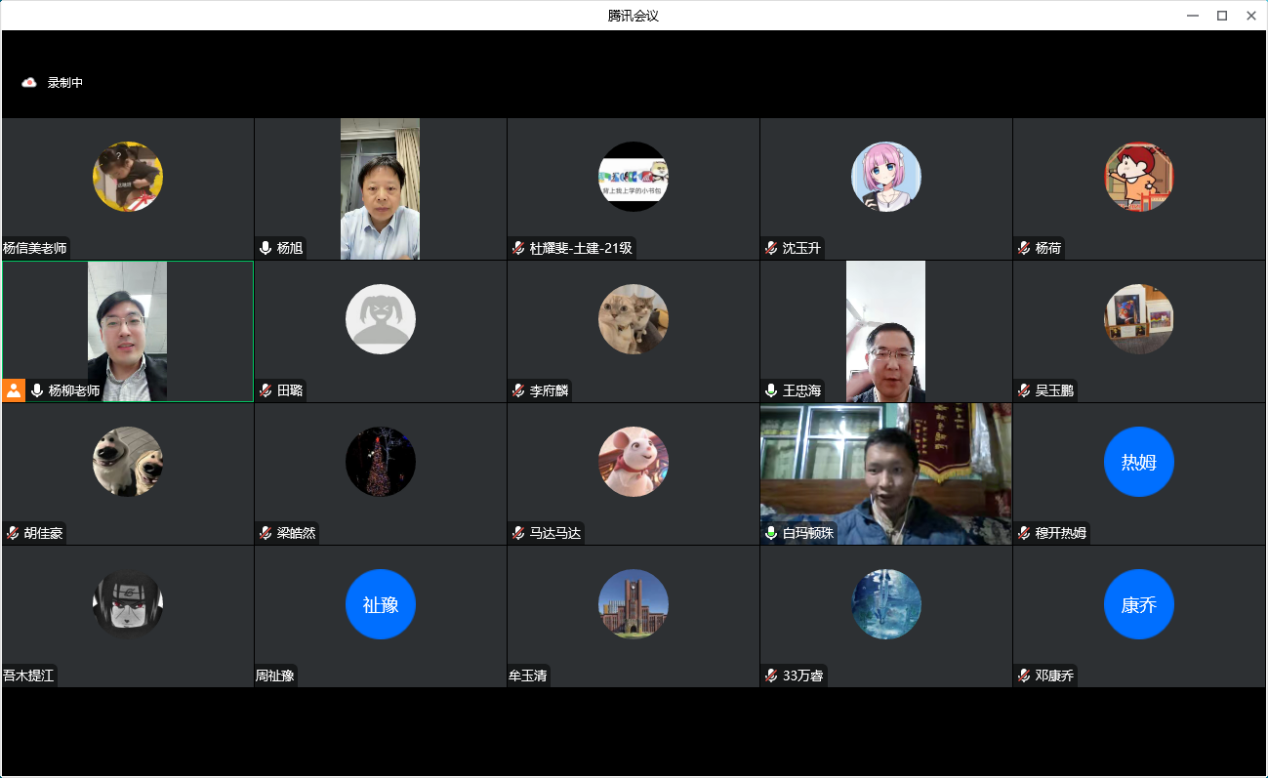This screenshot has height=778, width=1268.
Task: Select the 录制中 recording status label
Action: pyautogui.click(x=65, y=83)
